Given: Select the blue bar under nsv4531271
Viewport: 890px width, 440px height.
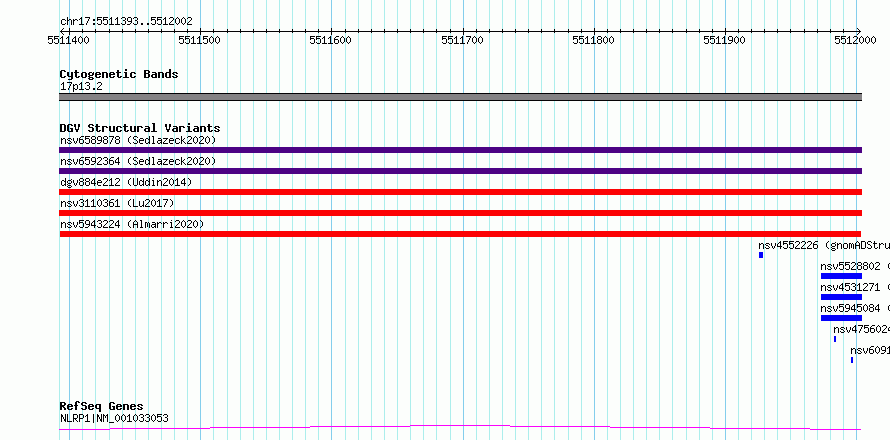Looking at the screenshot, I should 841,297.
